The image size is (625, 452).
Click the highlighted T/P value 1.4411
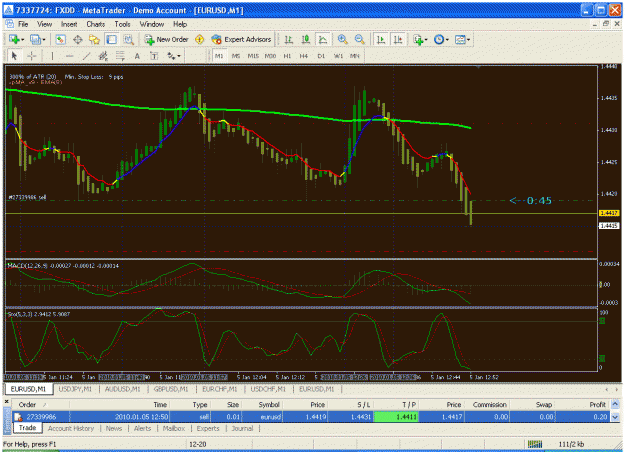click(396, 417)
